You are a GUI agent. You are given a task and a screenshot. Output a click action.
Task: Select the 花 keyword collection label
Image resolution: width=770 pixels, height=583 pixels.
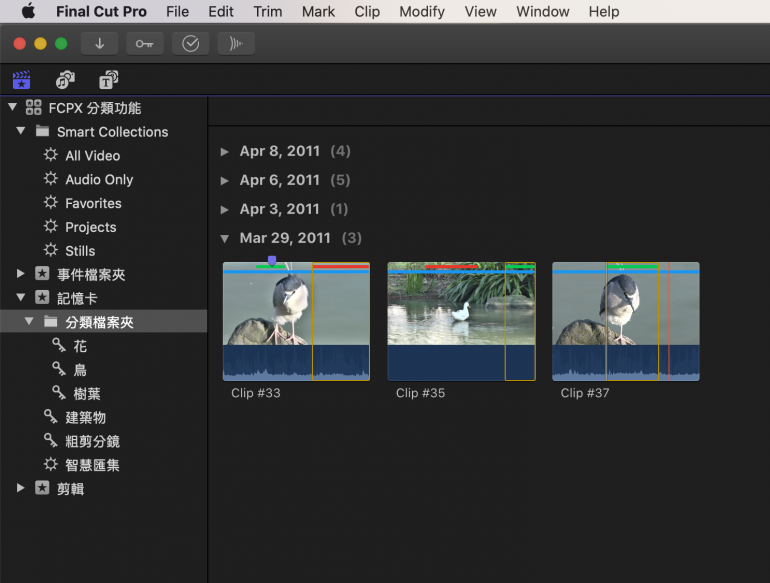click(x=80, y=346)
